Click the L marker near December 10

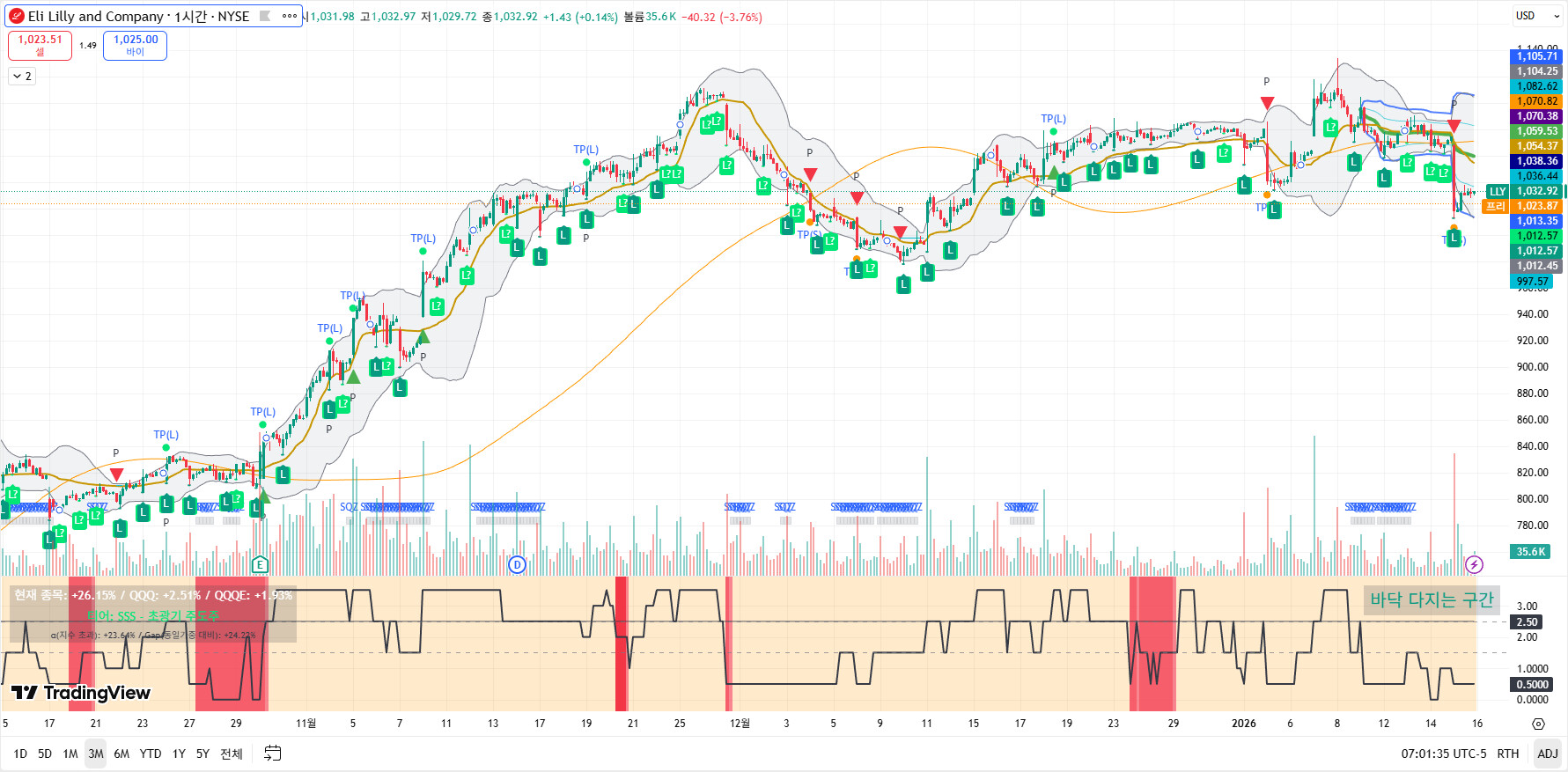point(903,284)
